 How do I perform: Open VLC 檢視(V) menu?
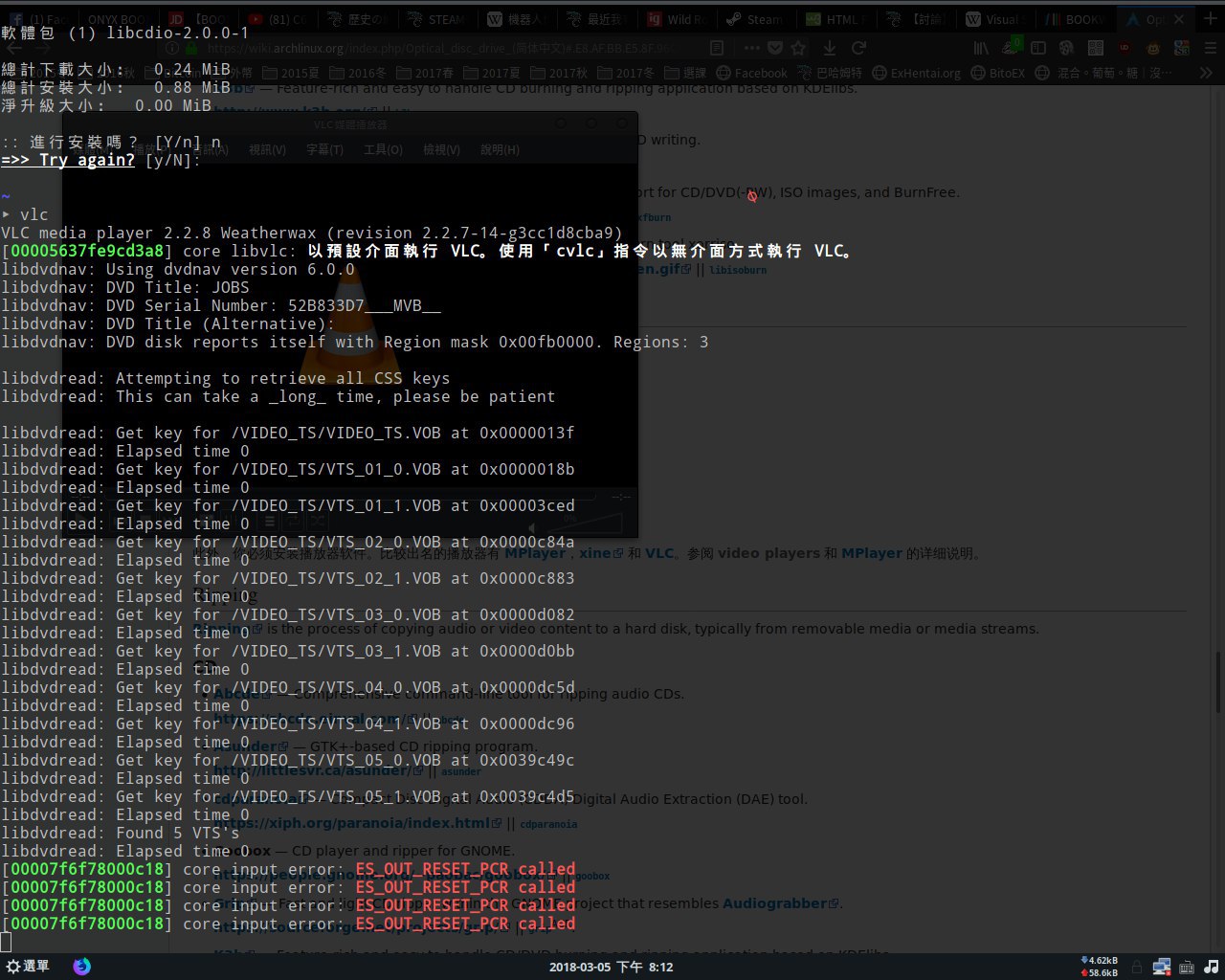pos(441,149)
